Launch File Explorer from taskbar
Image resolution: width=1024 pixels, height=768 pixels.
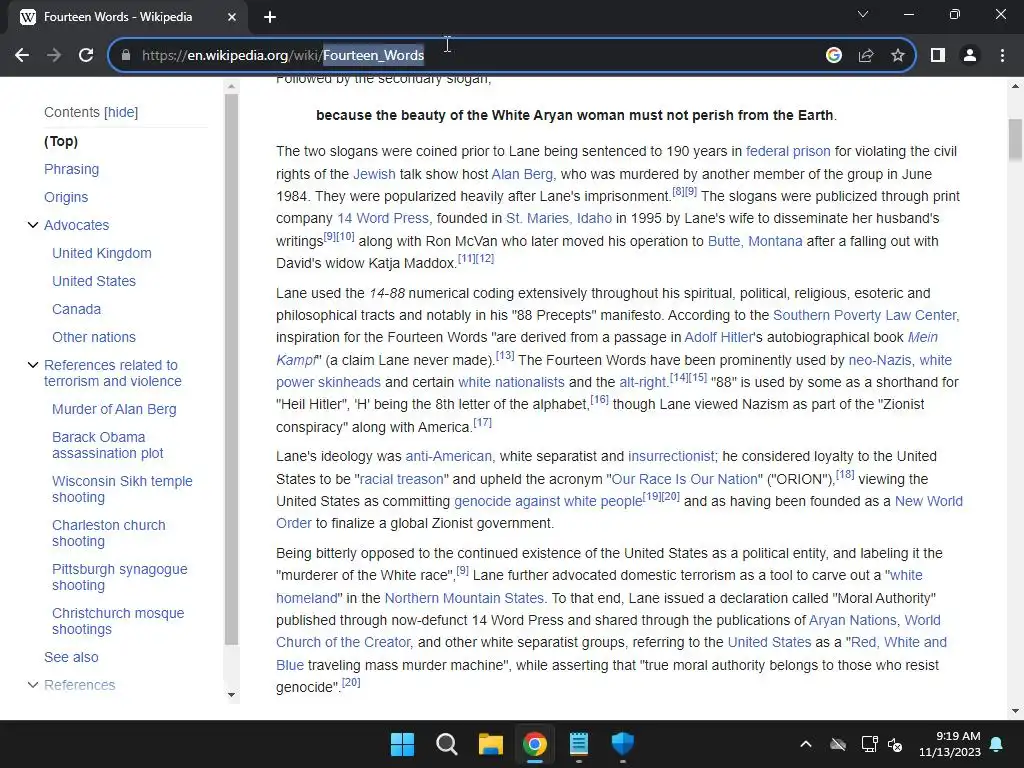point(490,744)
